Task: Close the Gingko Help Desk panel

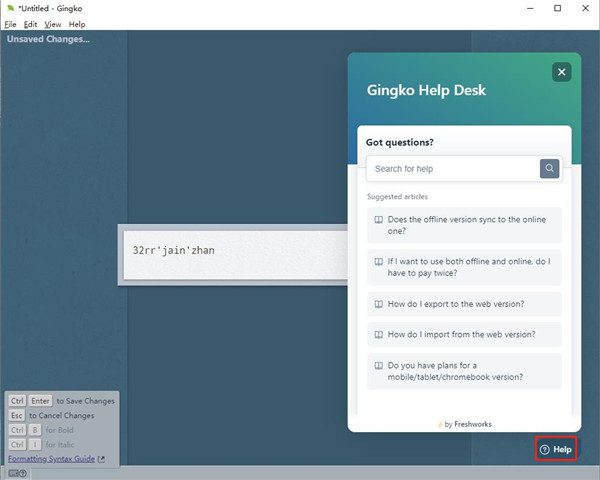Action: point(562,72)
